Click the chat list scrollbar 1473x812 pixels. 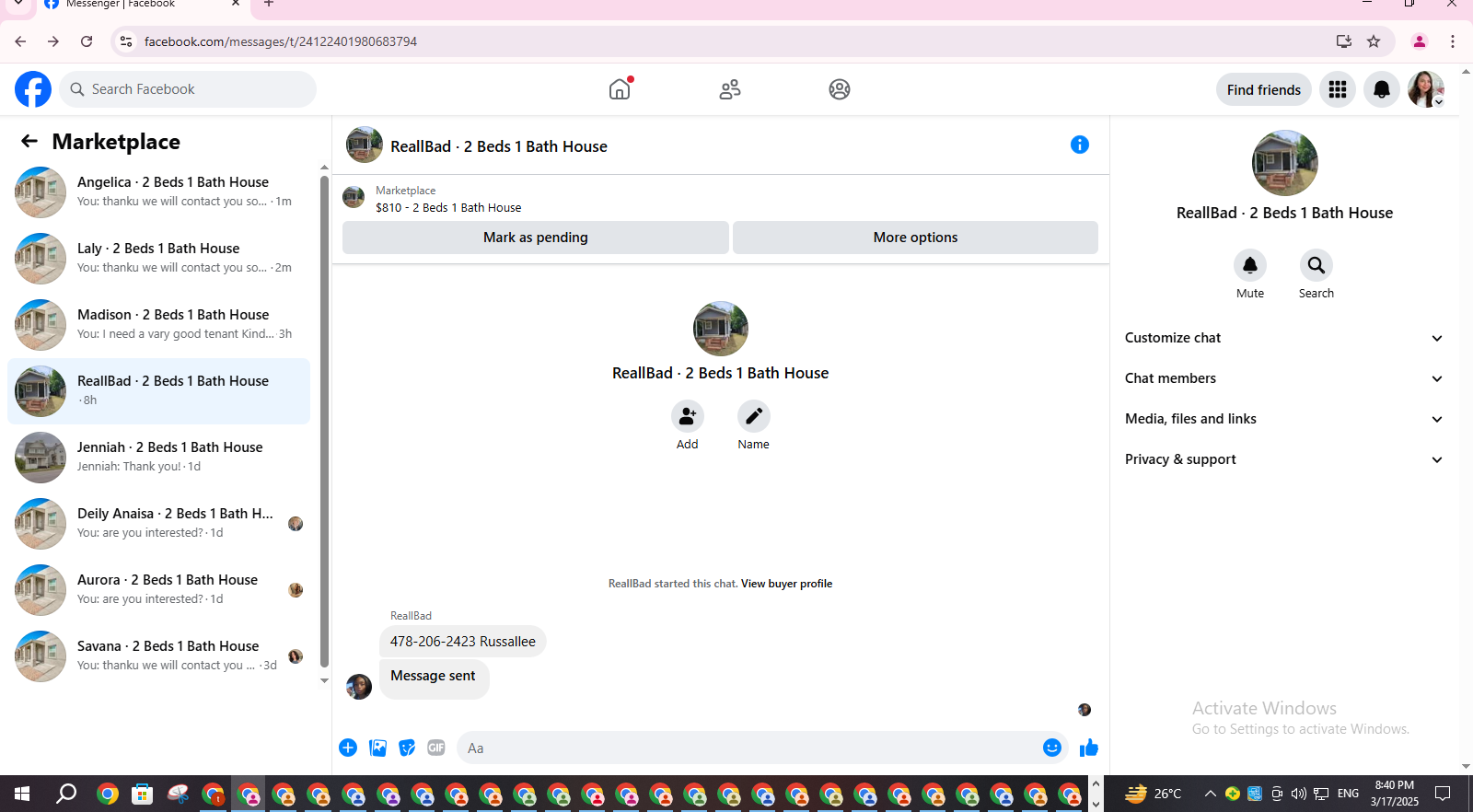coord(324,422)
